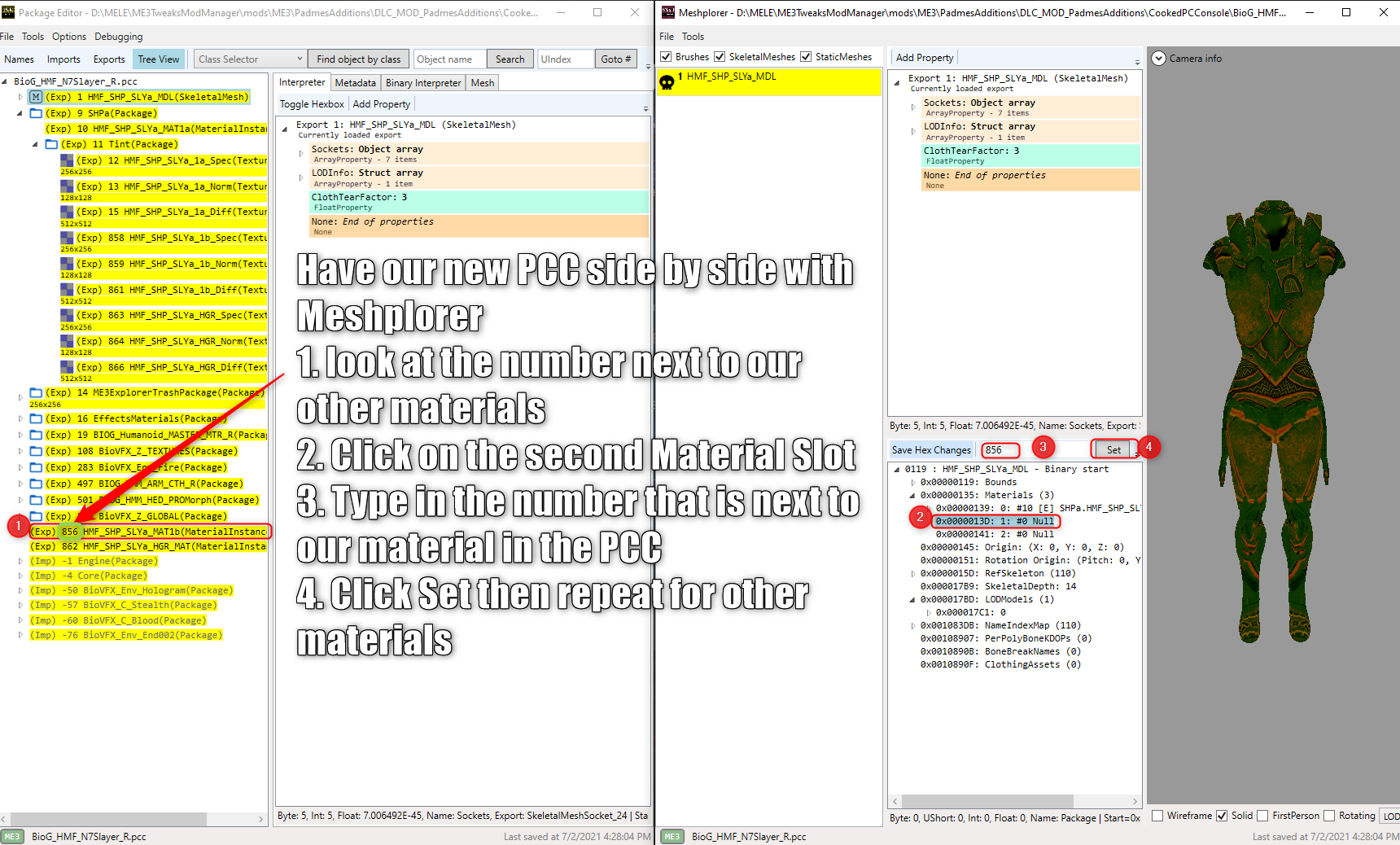This screenshot has height=845, width=1400.
Task: Click folder icon of 501 HMM_HED_PROMorph
Action: pyautogui.click(x=36, y=500)
